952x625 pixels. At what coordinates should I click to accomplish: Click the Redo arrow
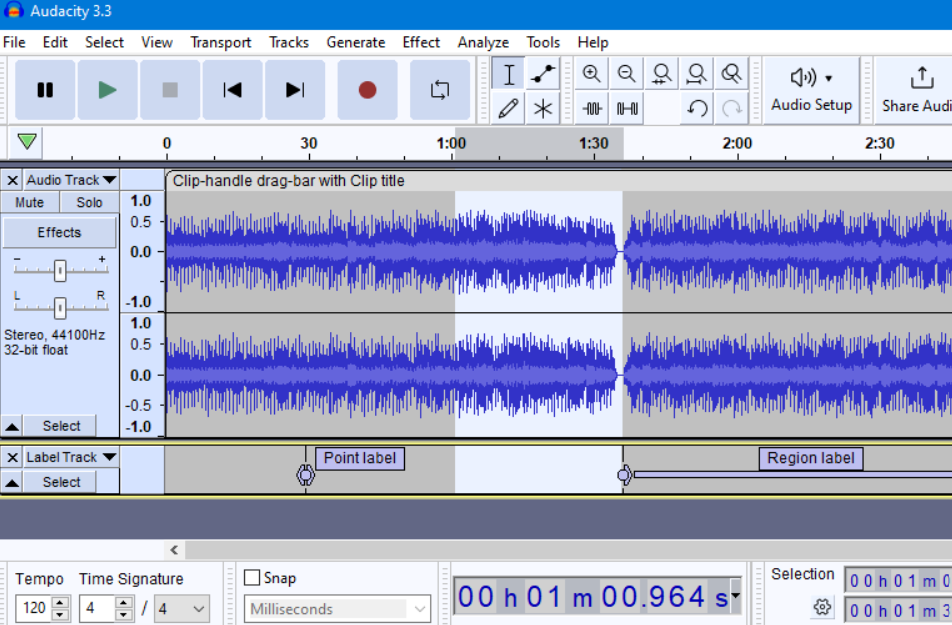coord(732,109)
